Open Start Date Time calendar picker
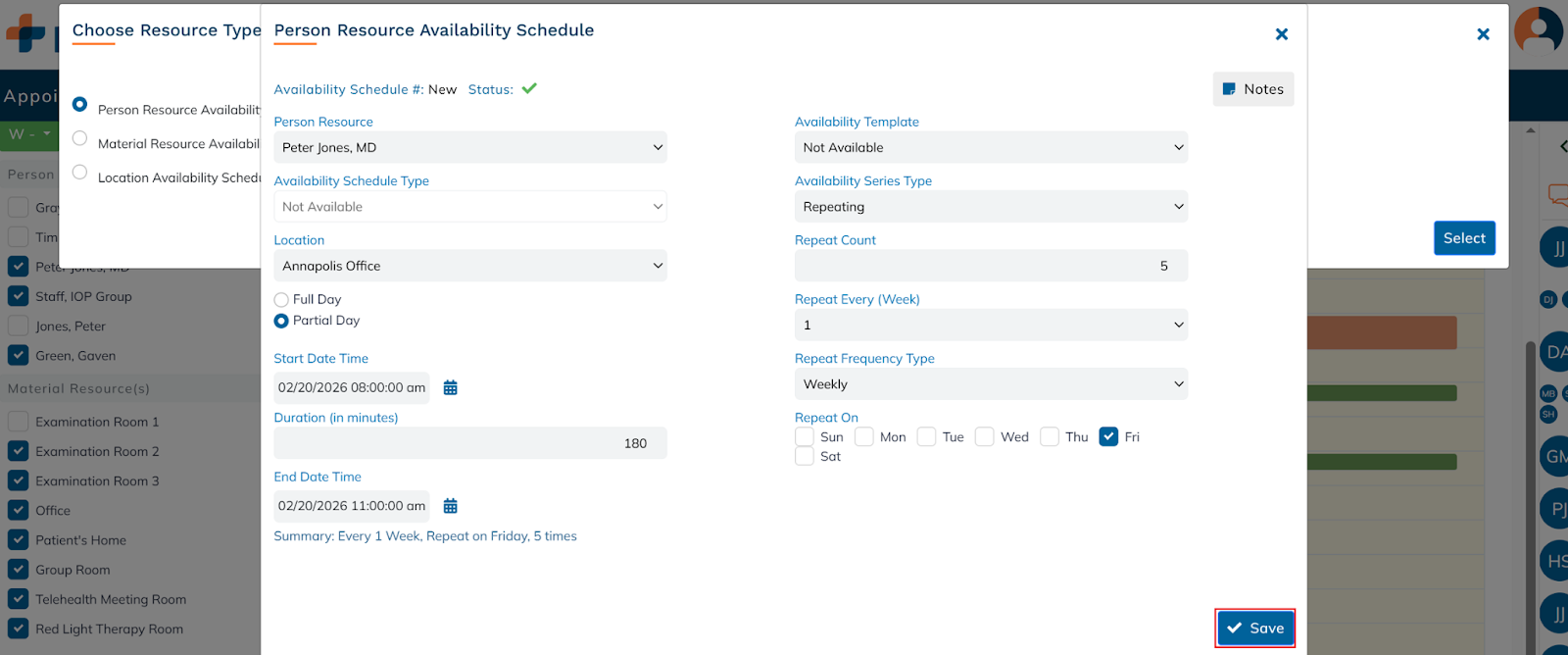Image resolution: width=1568 pixels, height=655 pixels. point(451,388)
